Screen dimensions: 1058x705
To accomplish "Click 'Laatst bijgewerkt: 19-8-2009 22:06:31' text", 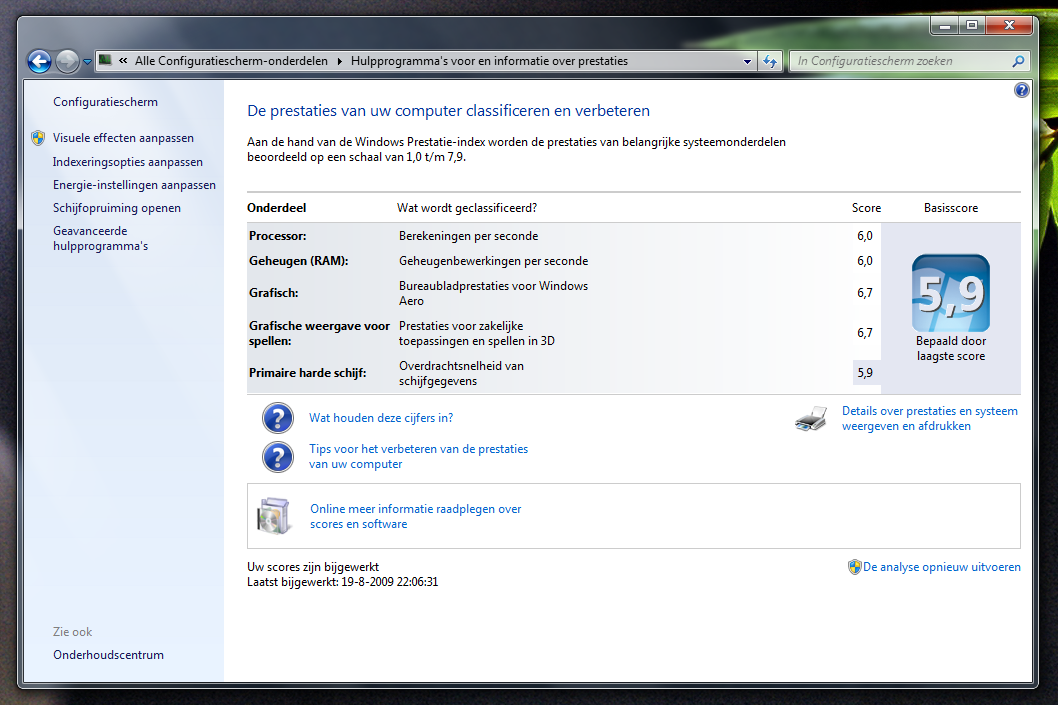I will [342, 582].
